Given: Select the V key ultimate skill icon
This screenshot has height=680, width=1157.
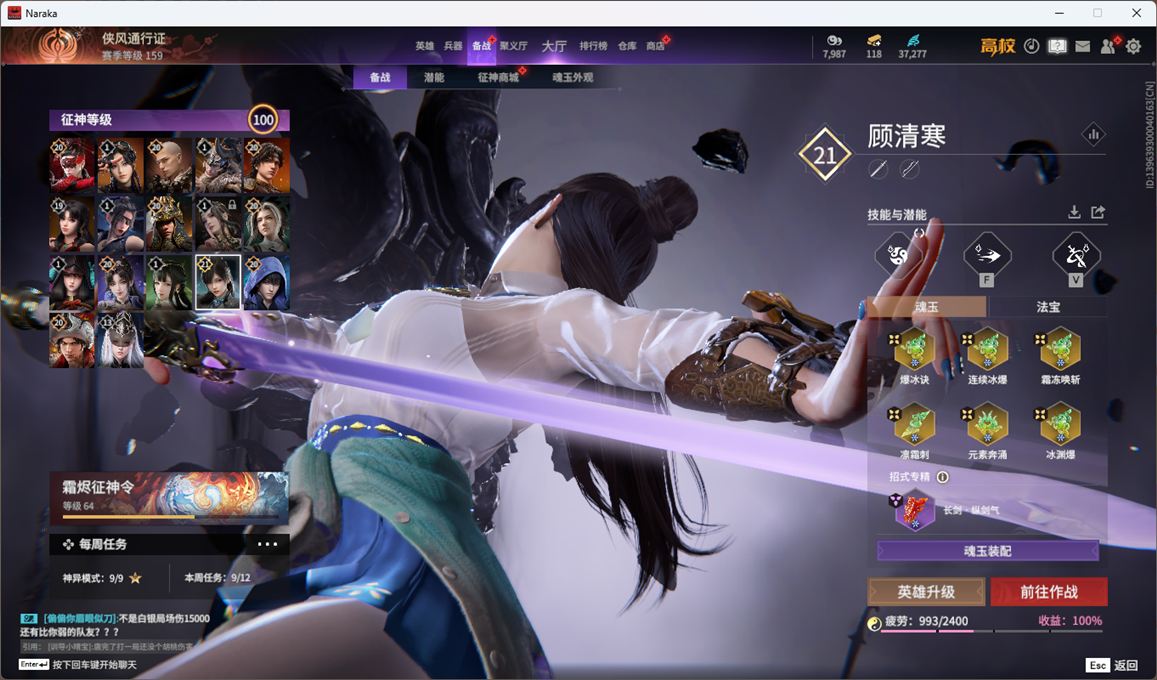Looking at the screenshot, I should 1076,256.
